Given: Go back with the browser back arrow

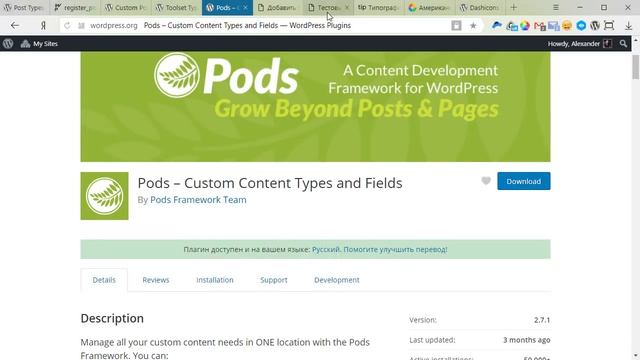Looking at the screenshot, I should (x=15, y=25).
